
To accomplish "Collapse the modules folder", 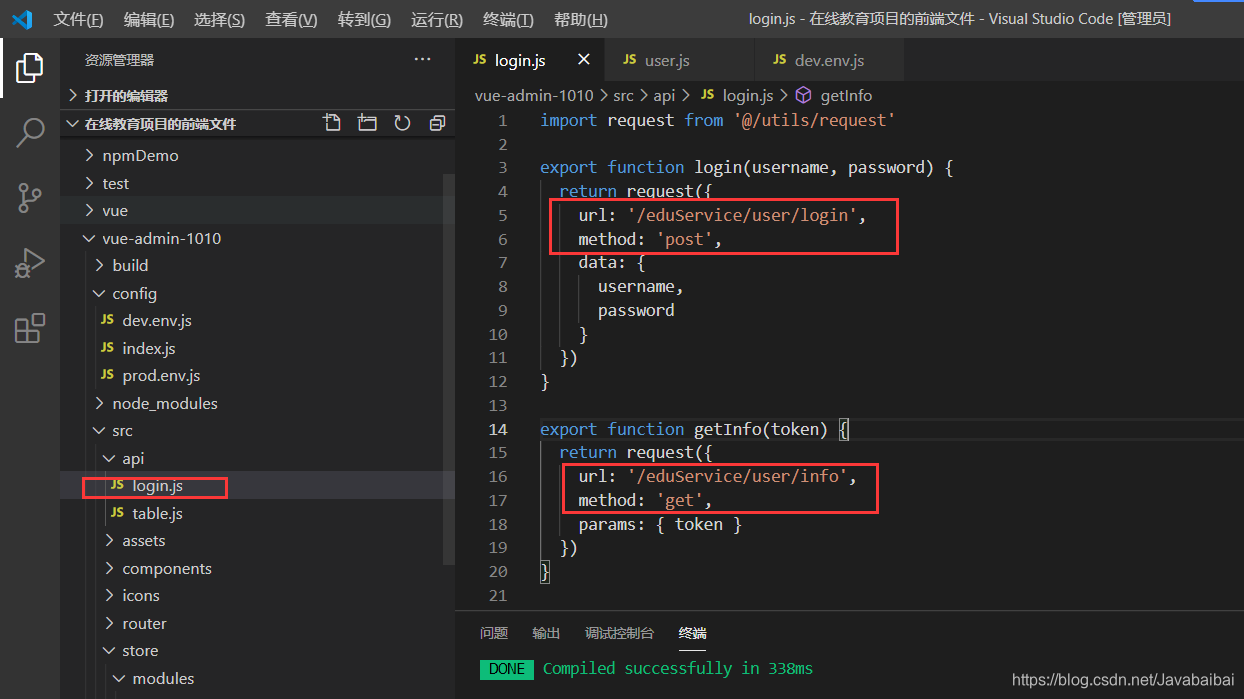I will [x=119, y=678].
